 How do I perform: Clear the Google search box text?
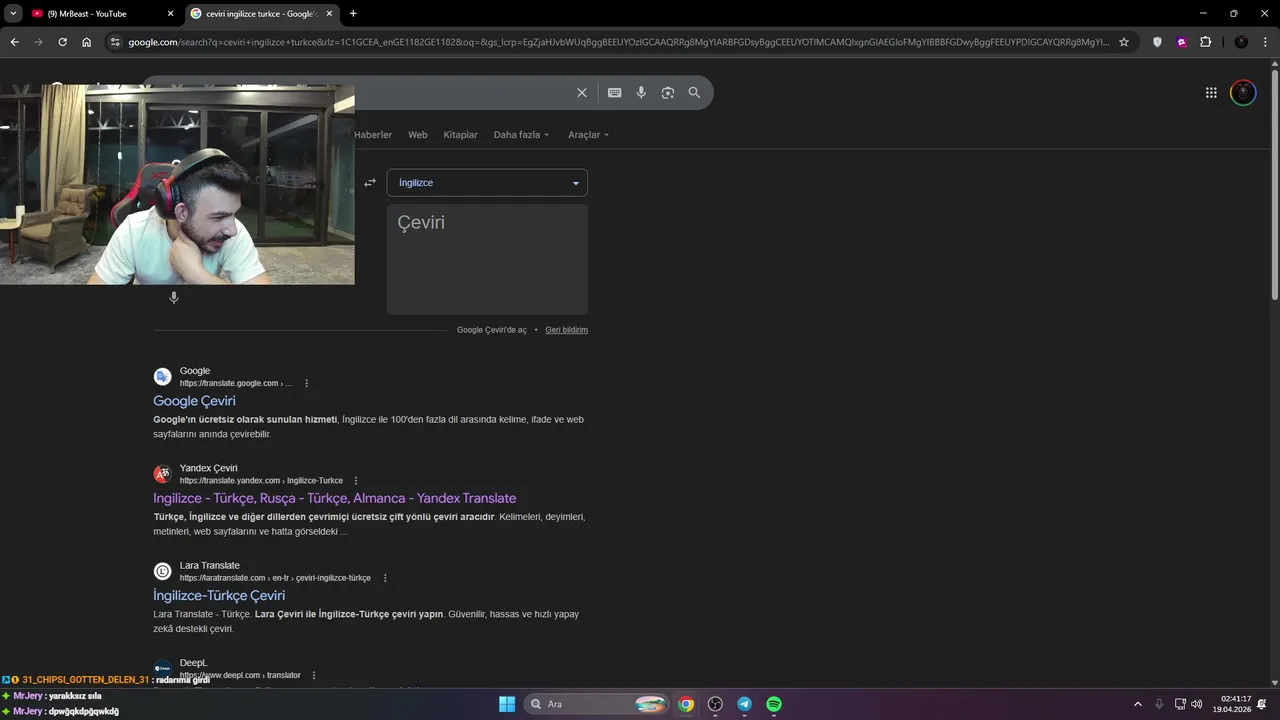tap(582, 92)
